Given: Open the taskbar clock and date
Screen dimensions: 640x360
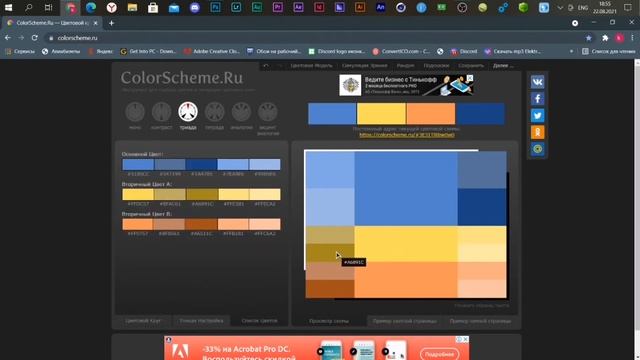Looking at the screenshot, I should (605, 8).
